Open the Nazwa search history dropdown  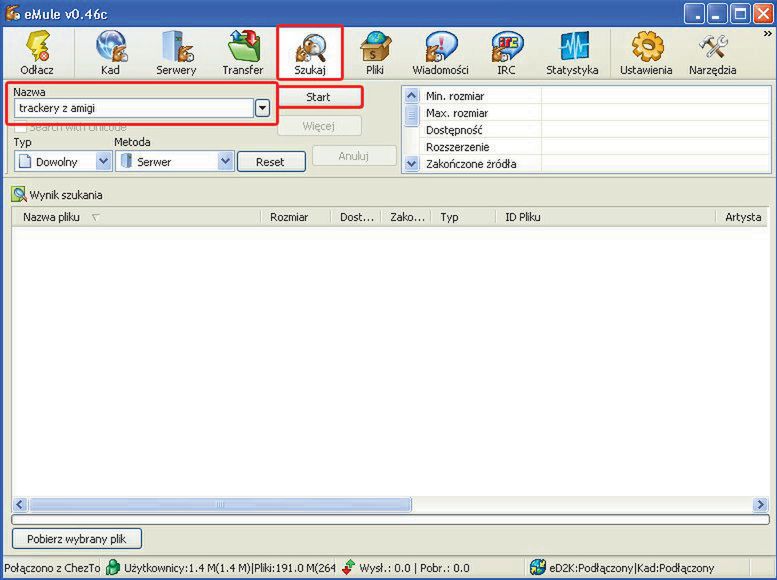coord(262,108)
